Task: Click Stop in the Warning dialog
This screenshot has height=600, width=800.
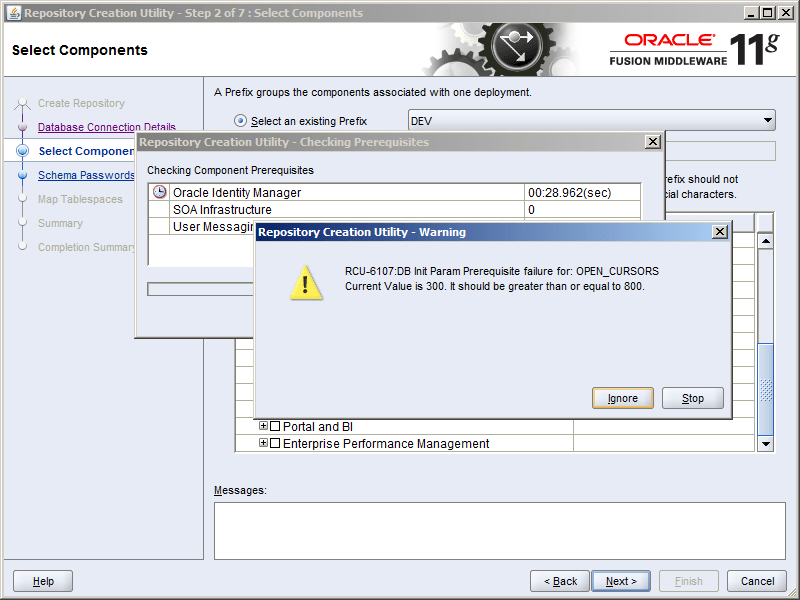Action: (x=692, y=398)
